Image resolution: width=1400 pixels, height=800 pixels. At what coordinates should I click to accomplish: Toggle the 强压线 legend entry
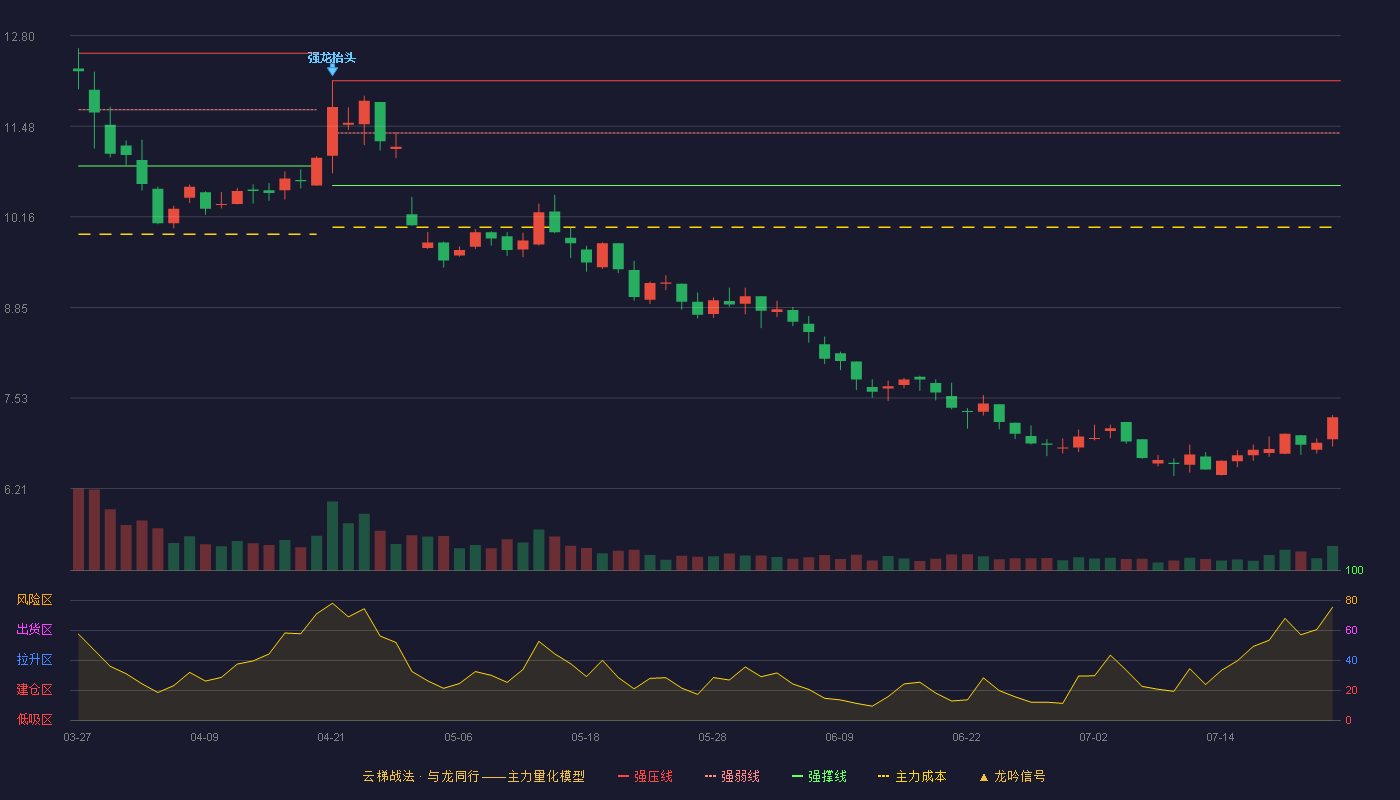[x=645, y=776]
